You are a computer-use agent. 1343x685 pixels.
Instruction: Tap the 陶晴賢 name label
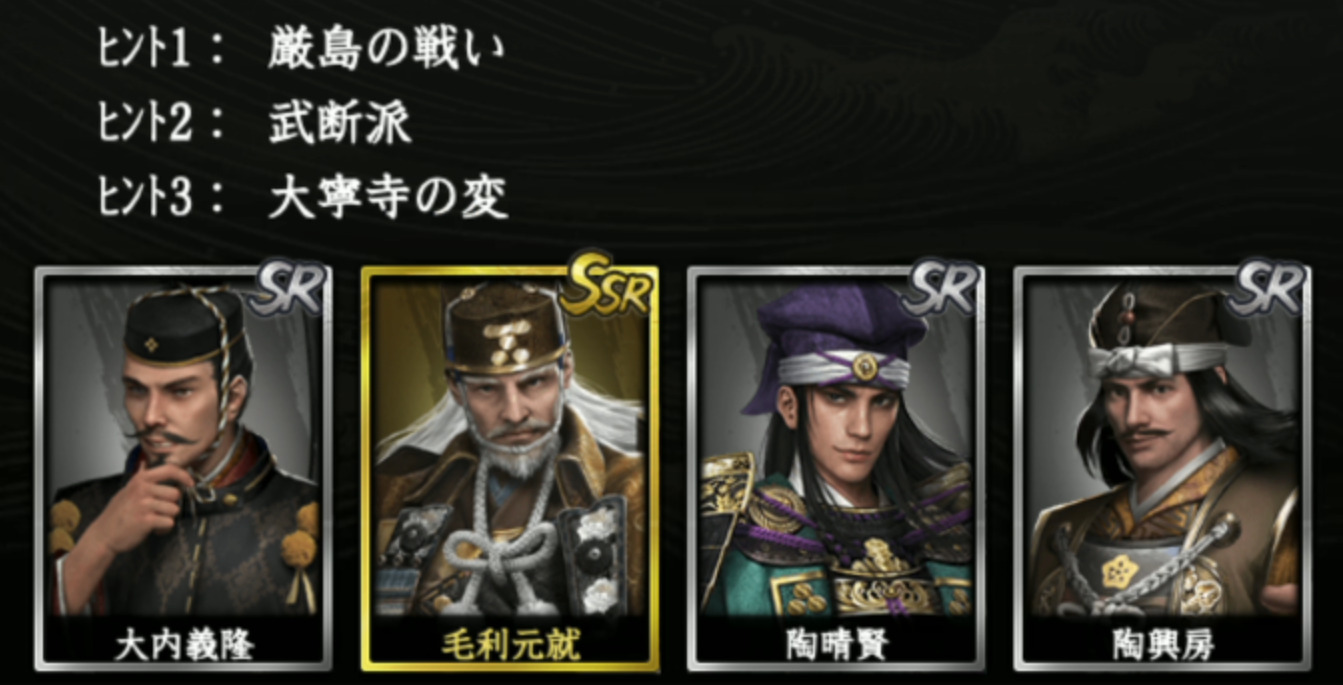point(838,644)
